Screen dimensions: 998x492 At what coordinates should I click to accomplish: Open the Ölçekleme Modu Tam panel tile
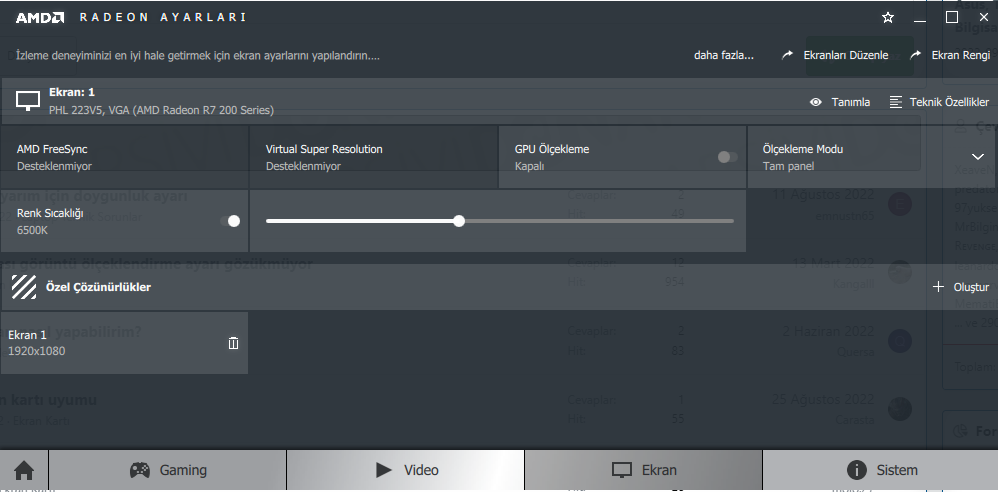(873, 157)
